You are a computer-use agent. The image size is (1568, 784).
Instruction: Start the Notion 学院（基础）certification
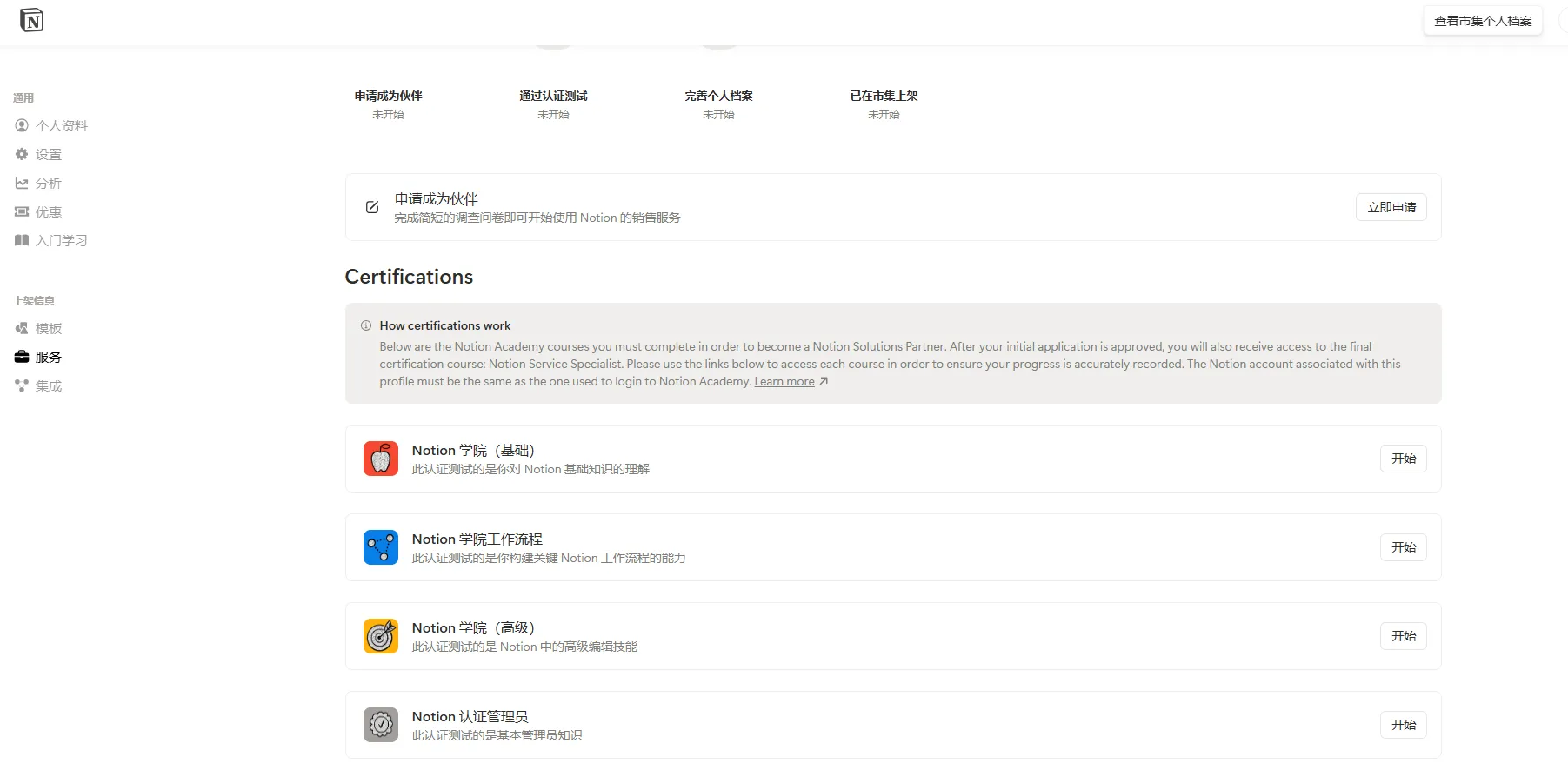[1404, 459]
